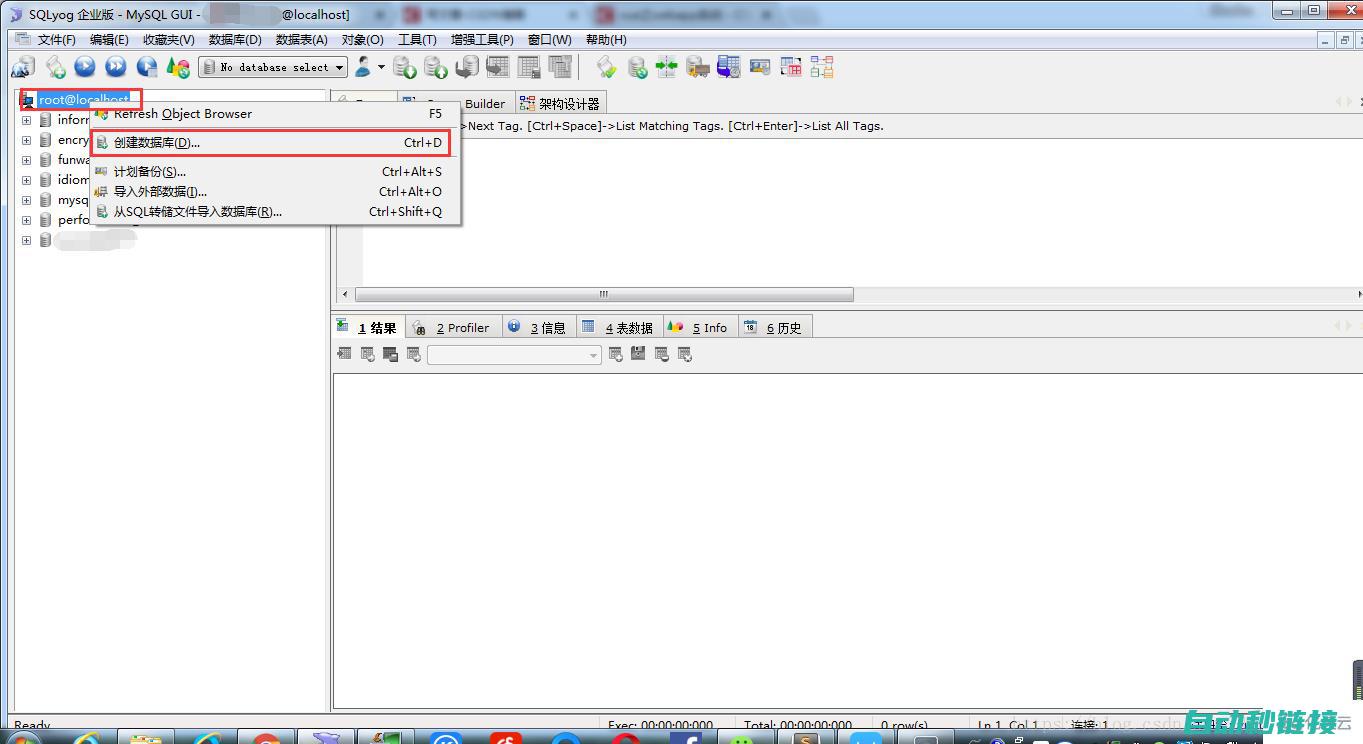
Task: Click table-plus icon right of result dropdown
Action: click(x=616, y=354)
